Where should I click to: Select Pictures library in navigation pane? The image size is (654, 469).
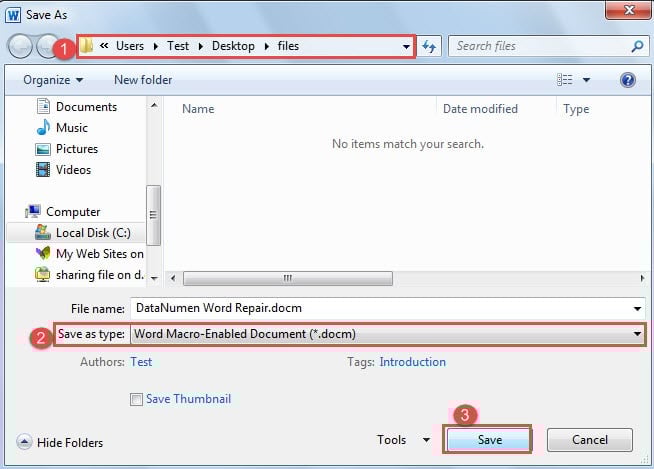(x=77, y=149)
